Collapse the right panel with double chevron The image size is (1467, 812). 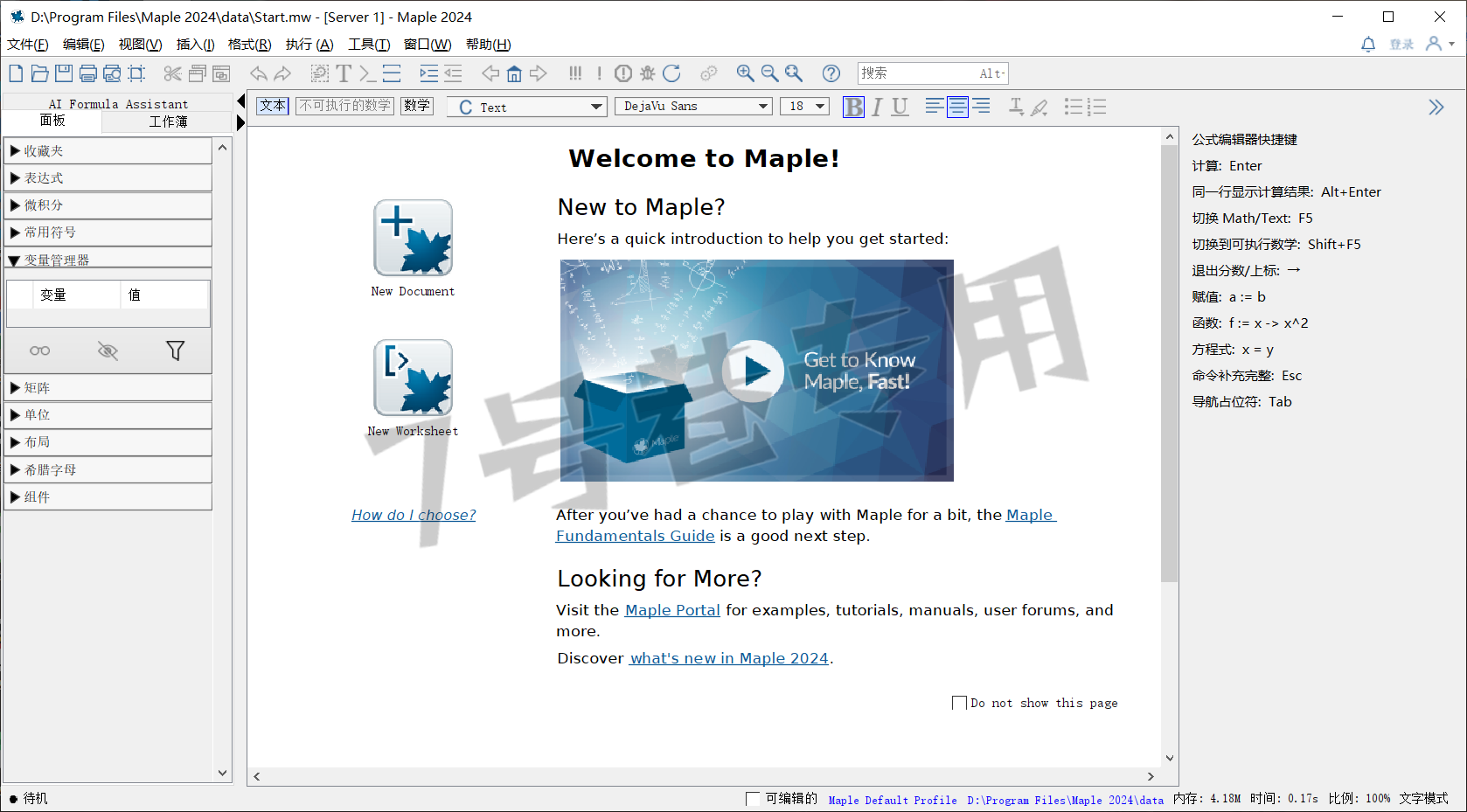click(1436, 107)
